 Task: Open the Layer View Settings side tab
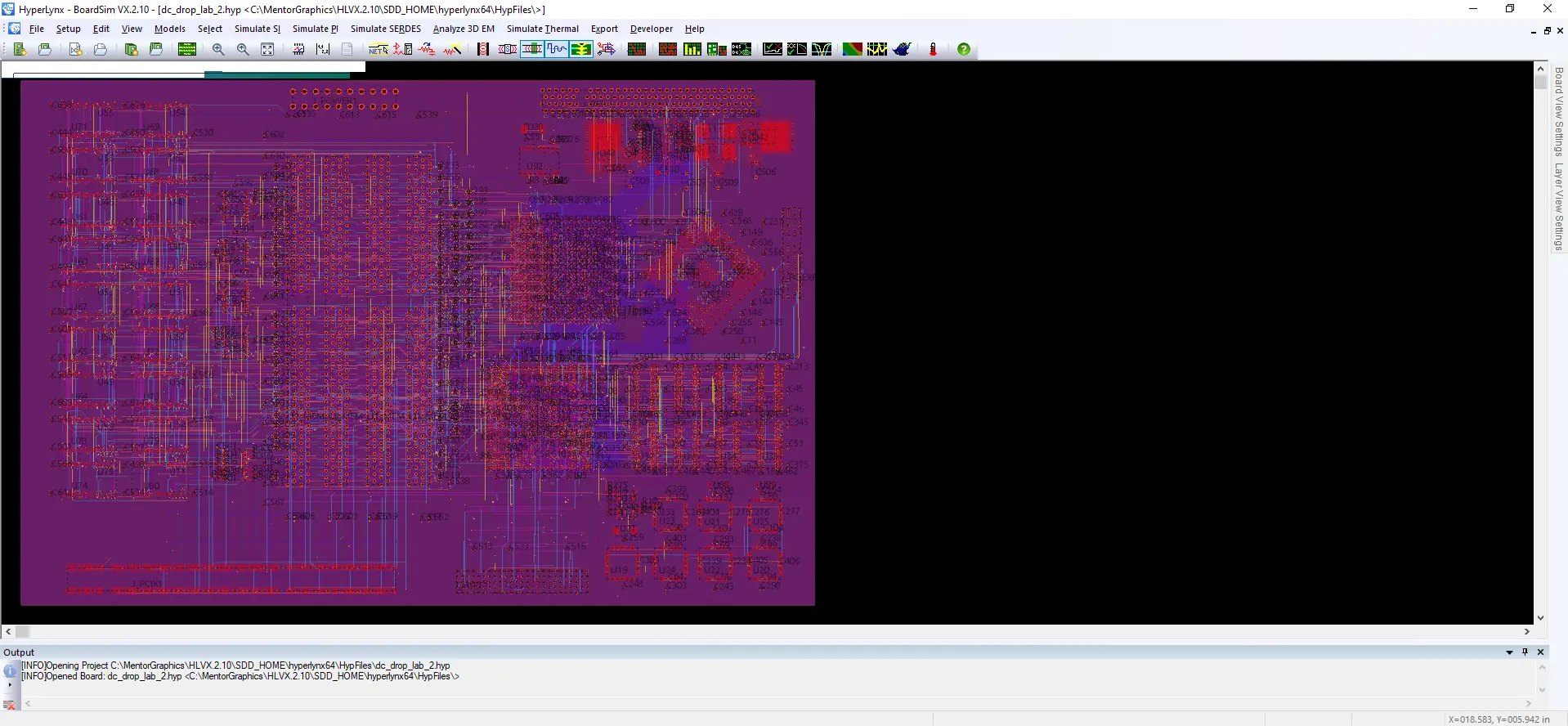(x=1559, y=207)
